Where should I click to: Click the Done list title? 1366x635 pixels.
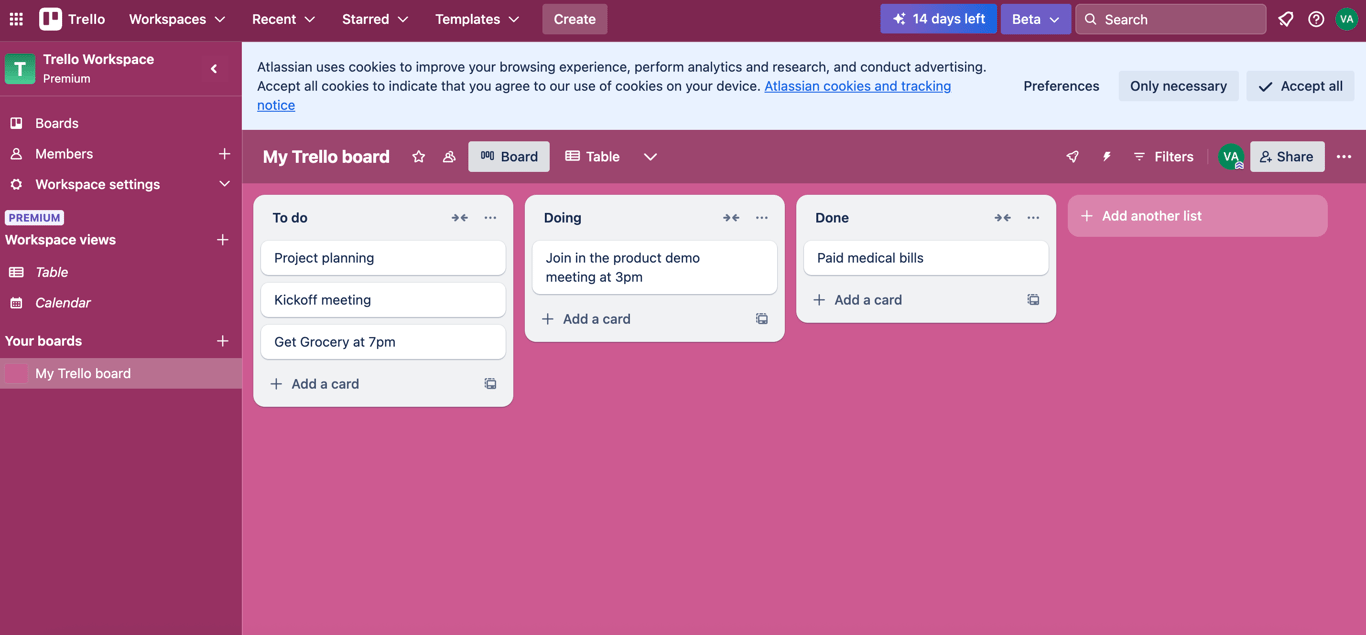tap(832, 218)
